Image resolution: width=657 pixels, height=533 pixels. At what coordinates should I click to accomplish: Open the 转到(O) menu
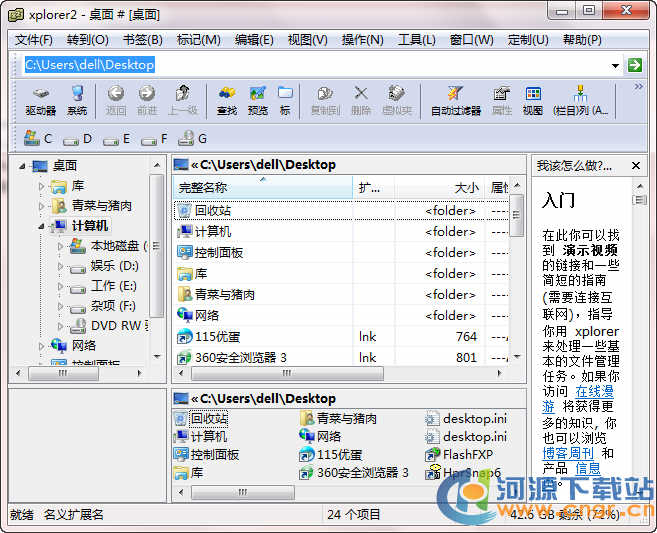[x=88, y=40]
